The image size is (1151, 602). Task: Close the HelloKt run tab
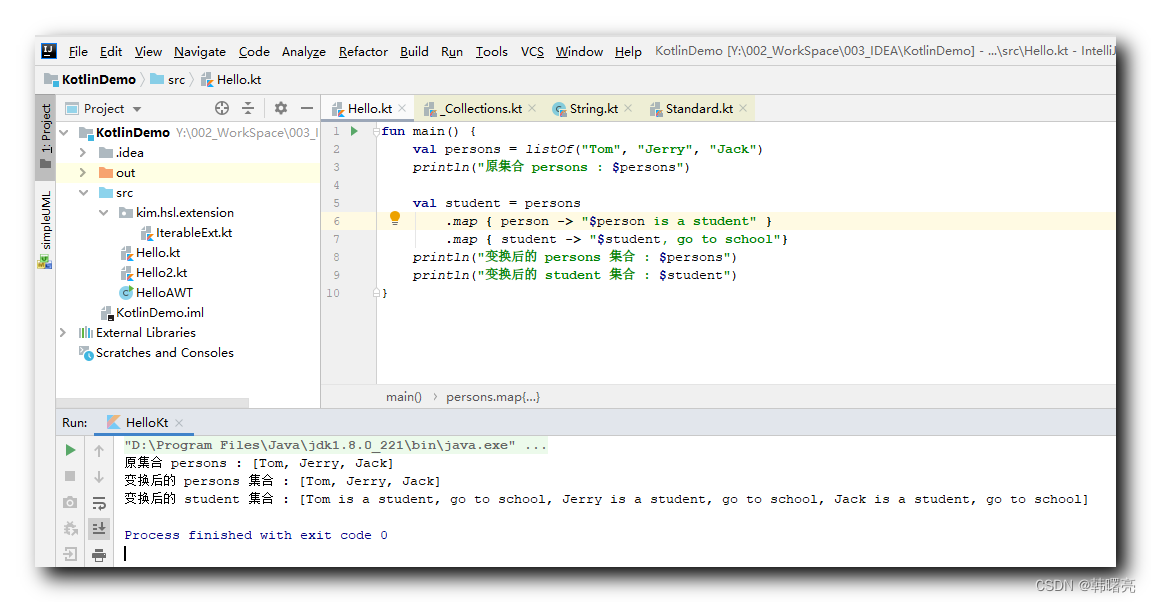click(179, 423)
